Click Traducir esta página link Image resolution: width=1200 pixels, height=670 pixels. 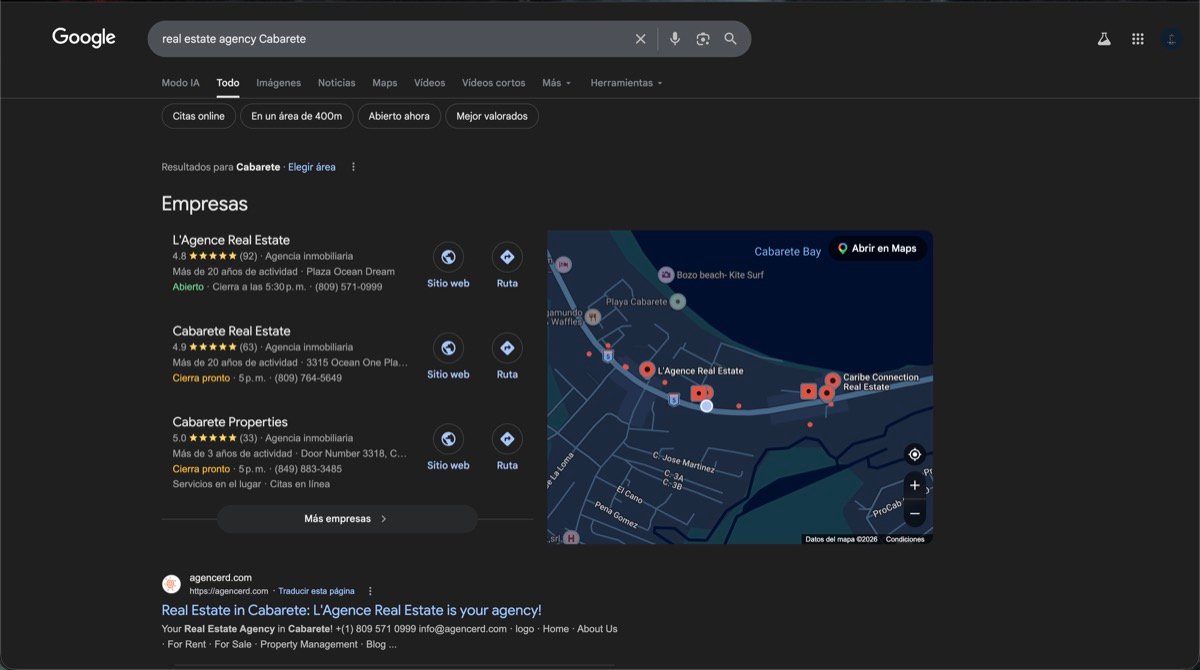point(316,591)
